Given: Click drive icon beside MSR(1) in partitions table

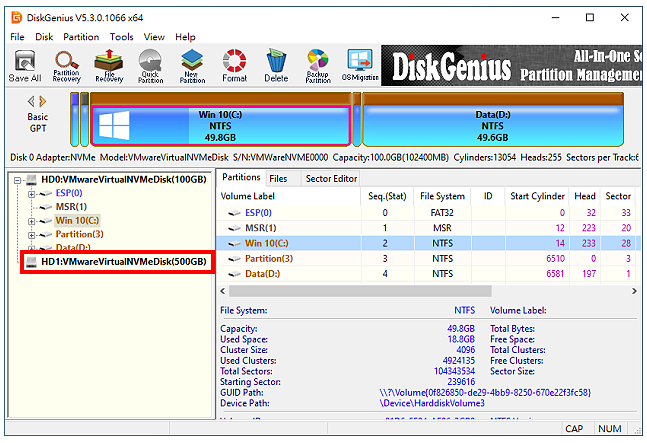Looking at the screenshot, I should pyautogui.click(x=234, y=228).
